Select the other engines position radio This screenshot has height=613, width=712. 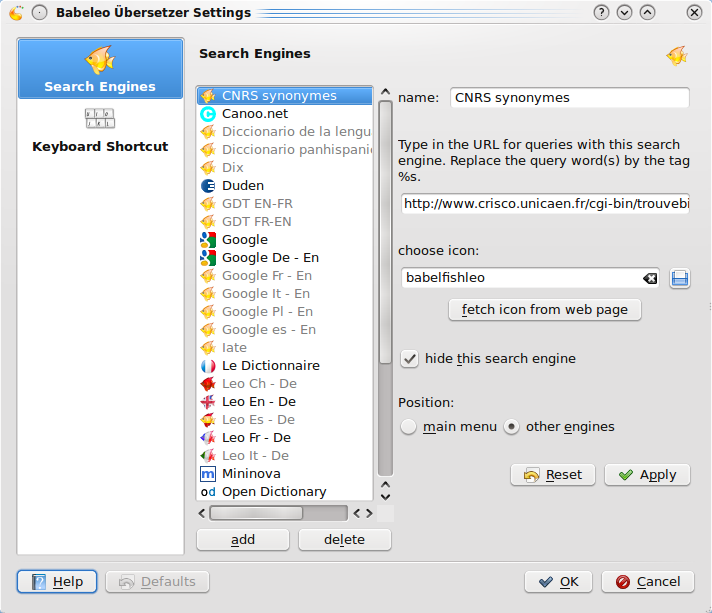point(511,427)
